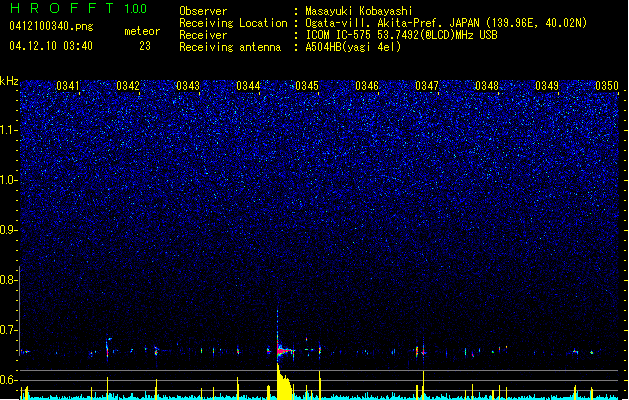The width and height of the screenshot is (629, 400).
Task: Click the time marker 0343
Action: pyautogui.click(x=188, y=86)
